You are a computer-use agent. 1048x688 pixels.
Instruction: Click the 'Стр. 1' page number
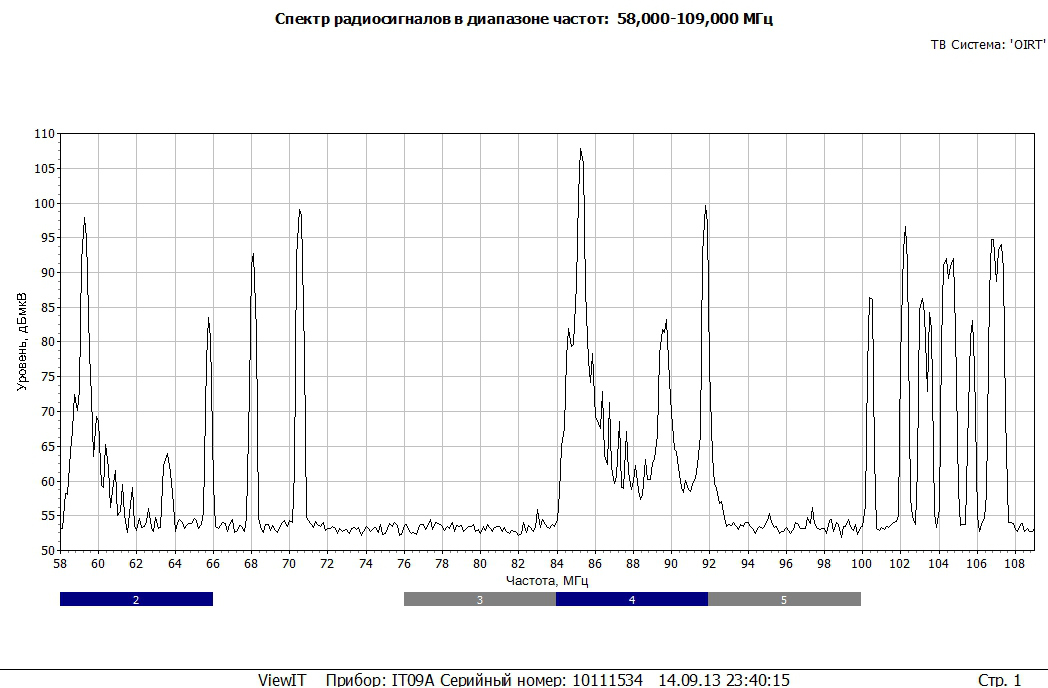click(999, 680)
